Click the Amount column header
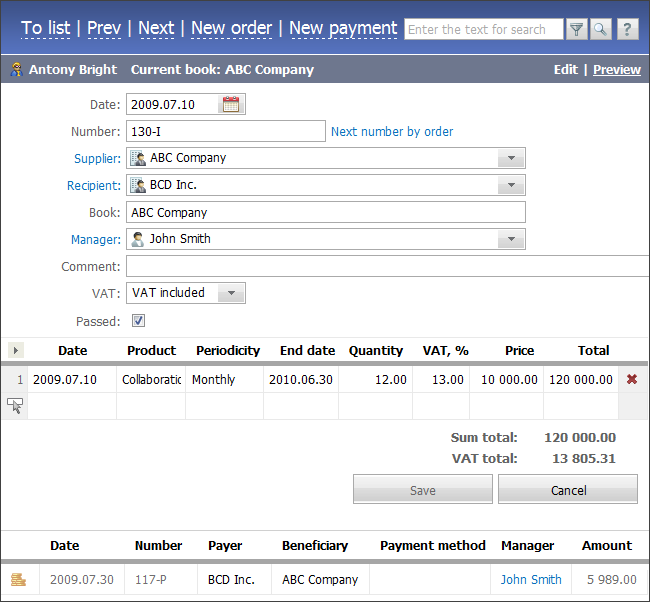Image resolution: width=650 pixels, height=602 pixels. (607, 545)
